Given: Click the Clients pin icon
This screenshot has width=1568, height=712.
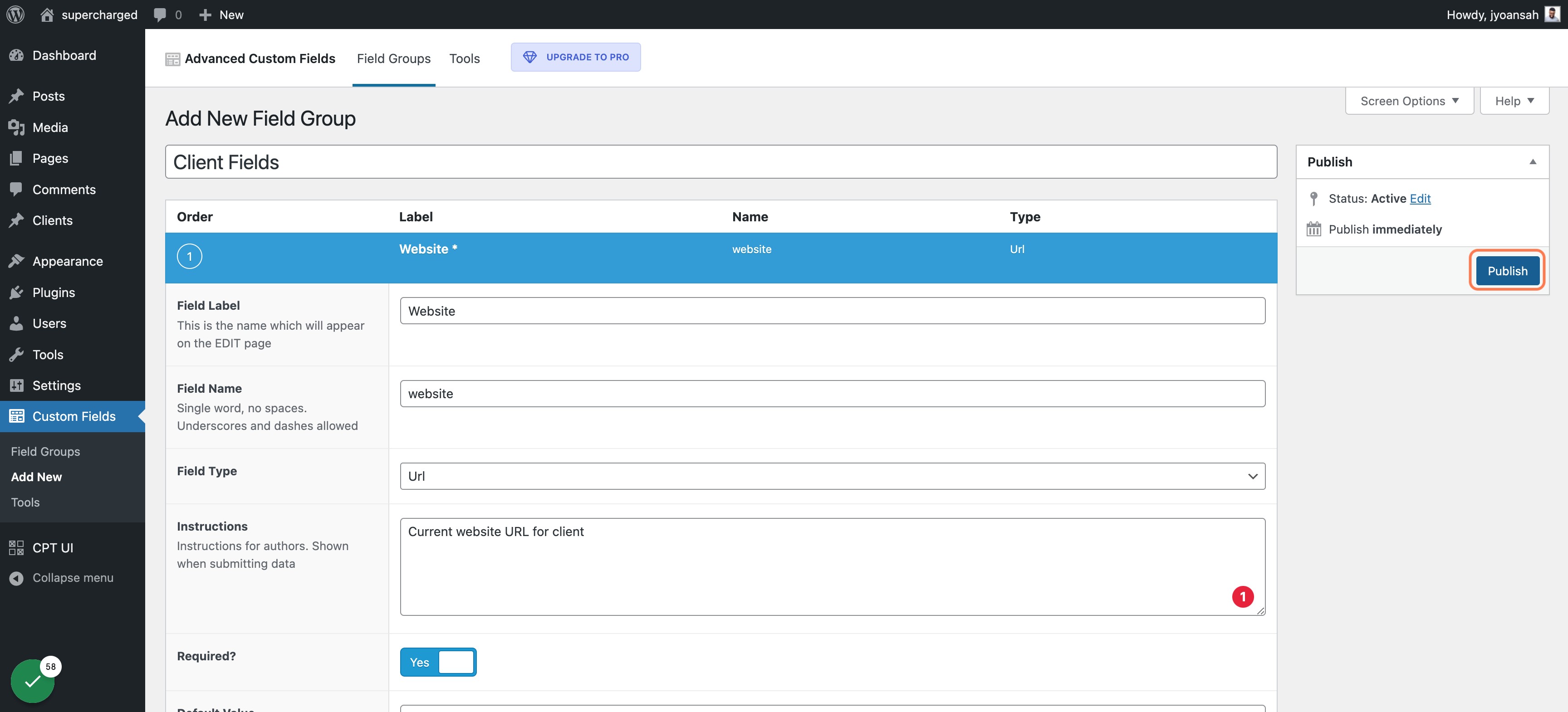Looking at the screenshot, I should (16, 220).
